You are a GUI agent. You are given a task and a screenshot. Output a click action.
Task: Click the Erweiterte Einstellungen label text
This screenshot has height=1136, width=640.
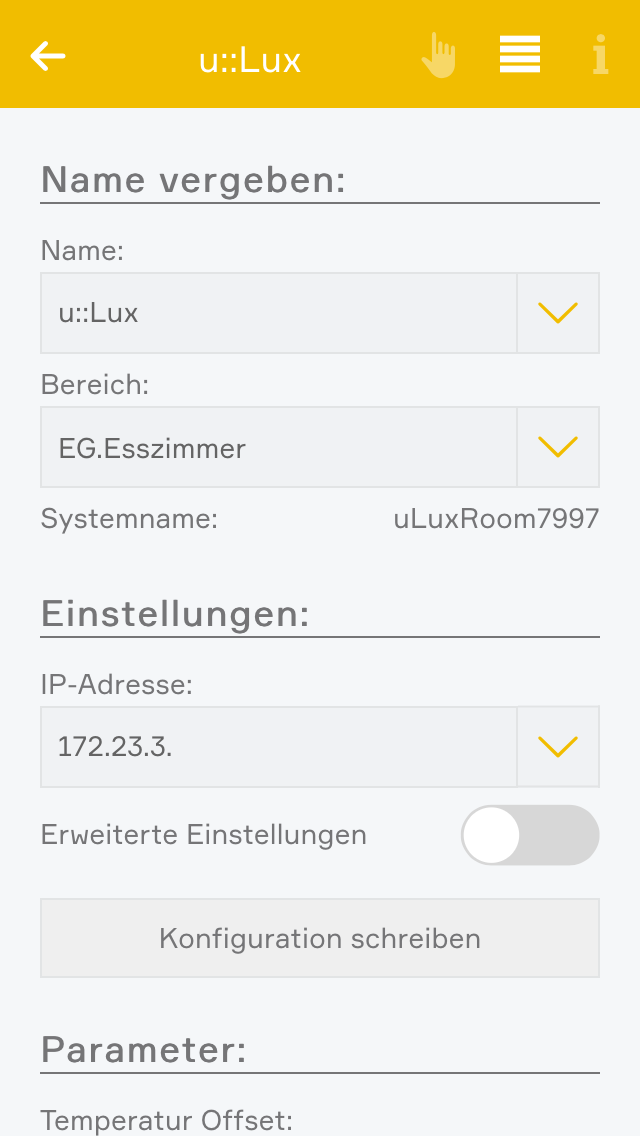pos(203,834)
